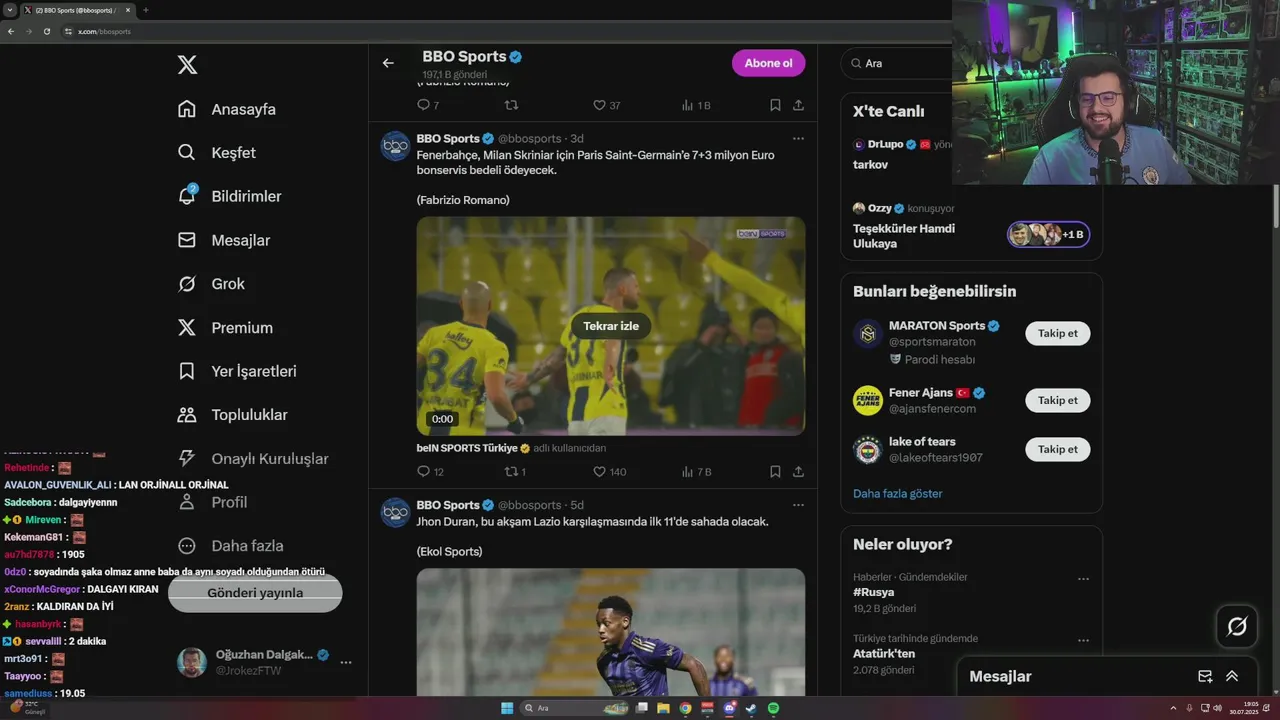Open Premium page
1280x720 pixels.
(225, 327)
